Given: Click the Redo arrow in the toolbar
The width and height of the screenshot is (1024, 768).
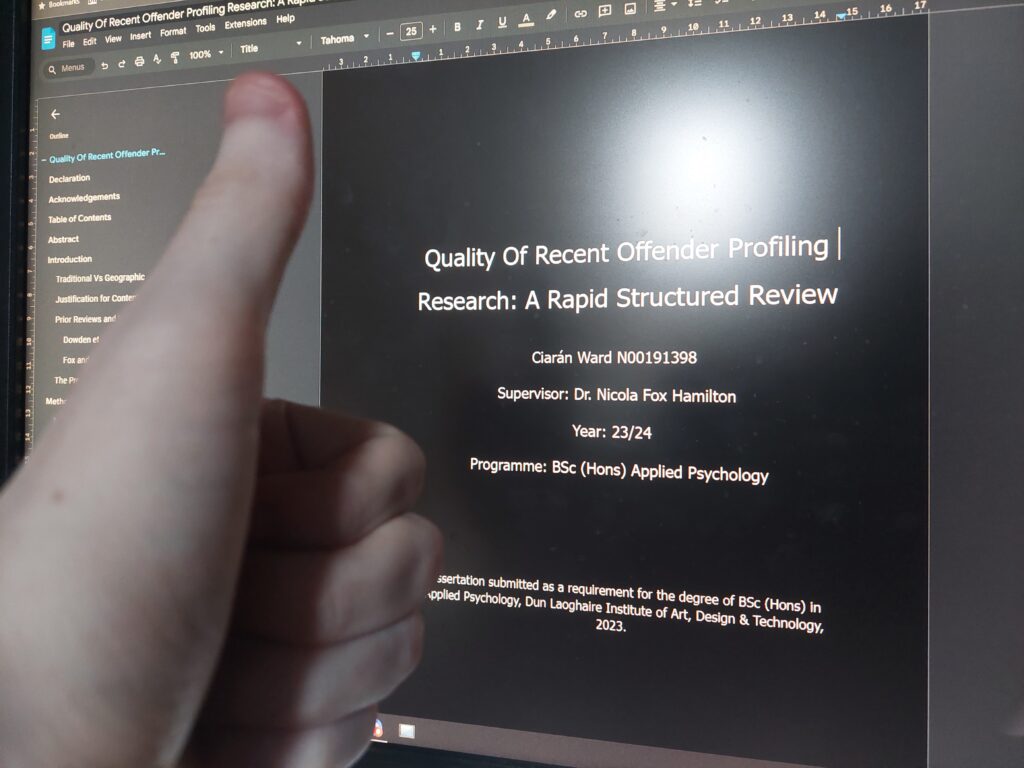Looking at the screenshot, I should (x=122, y=63).
